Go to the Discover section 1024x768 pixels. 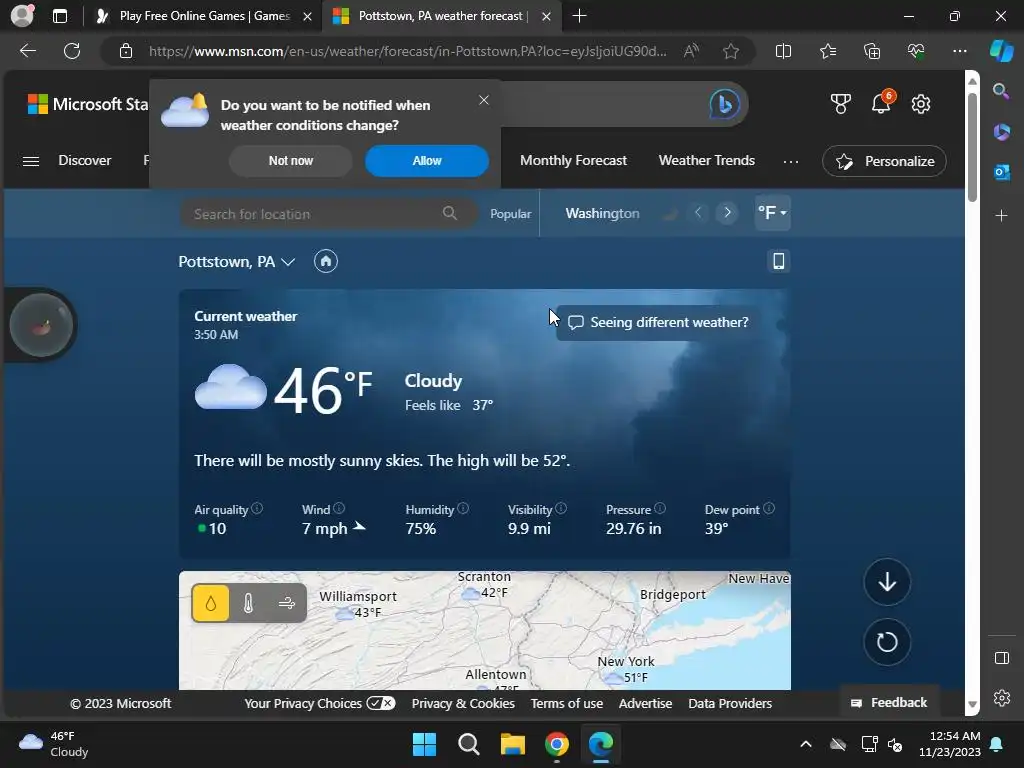[85, 161]
